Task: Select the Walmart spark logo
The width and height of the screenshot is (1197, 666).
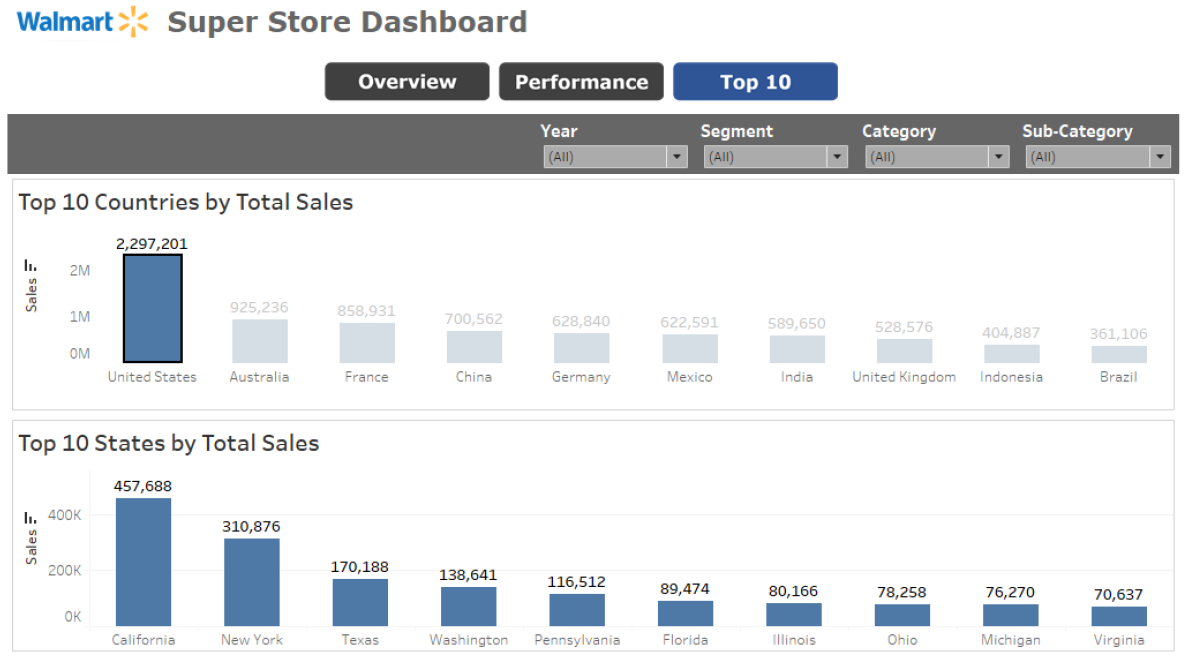Action: (x=133, y=21)
